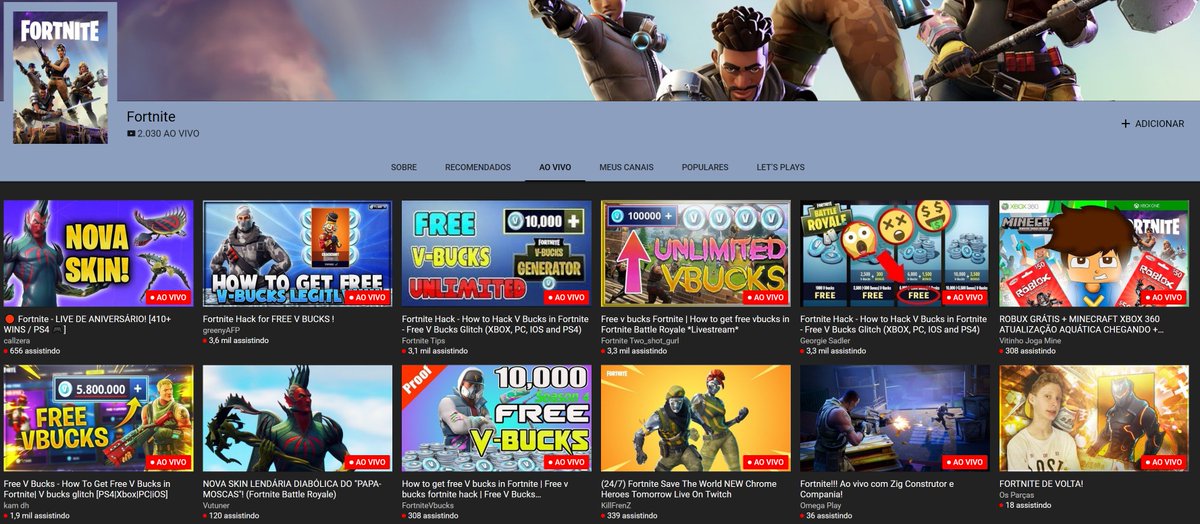Open the 10,000 Free V-Bucks Proof thumbnail
The height and width of the screenshot is (524, 1200).
[497, 418]
